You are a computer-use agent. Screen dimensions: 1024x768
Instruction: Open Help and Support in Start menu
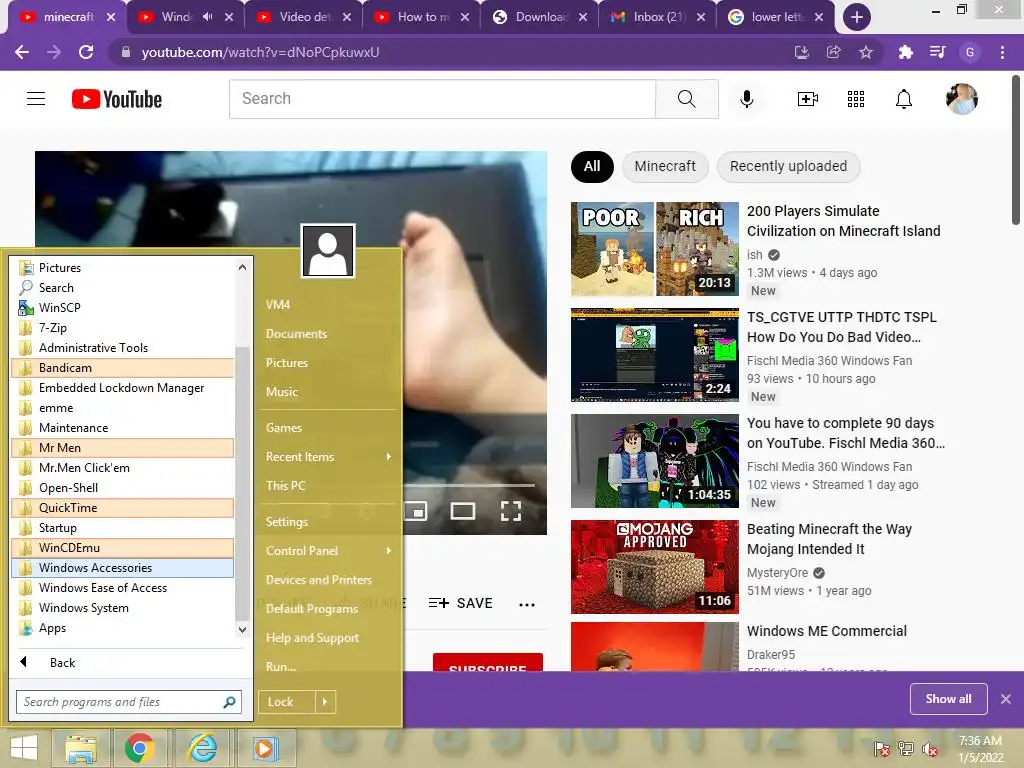pos(312,638)
